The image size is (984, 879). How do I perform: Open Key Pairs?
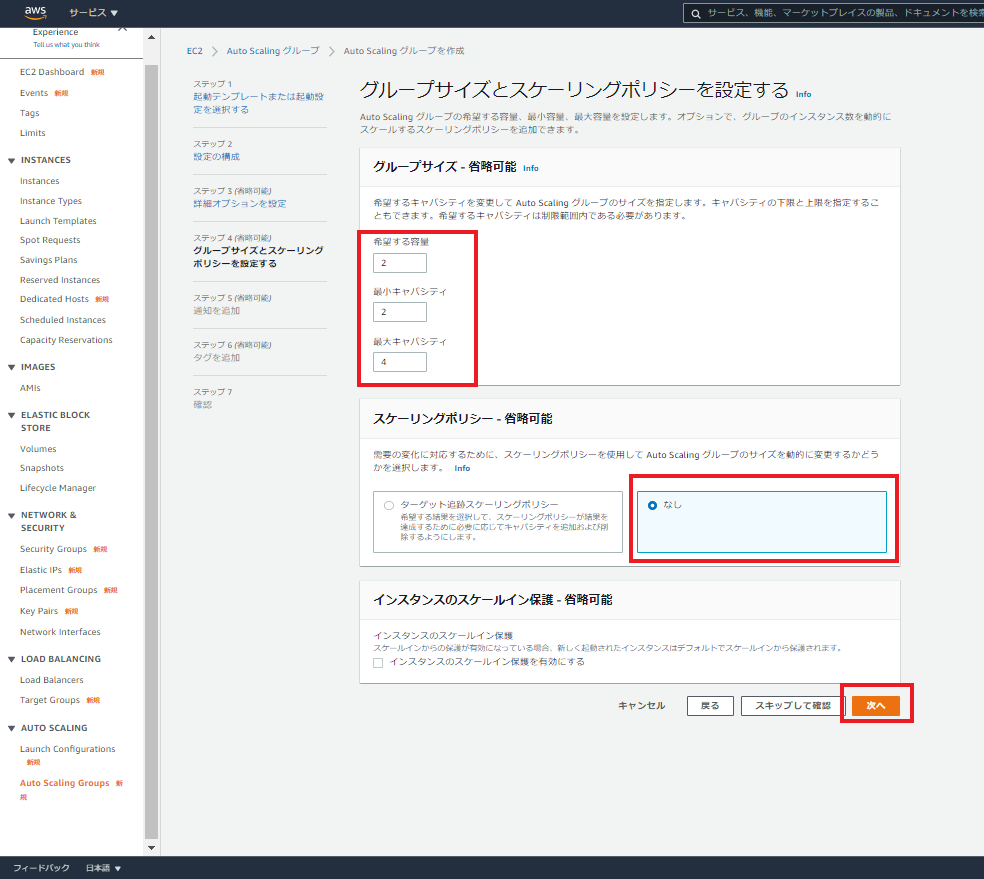click(39, 611)
